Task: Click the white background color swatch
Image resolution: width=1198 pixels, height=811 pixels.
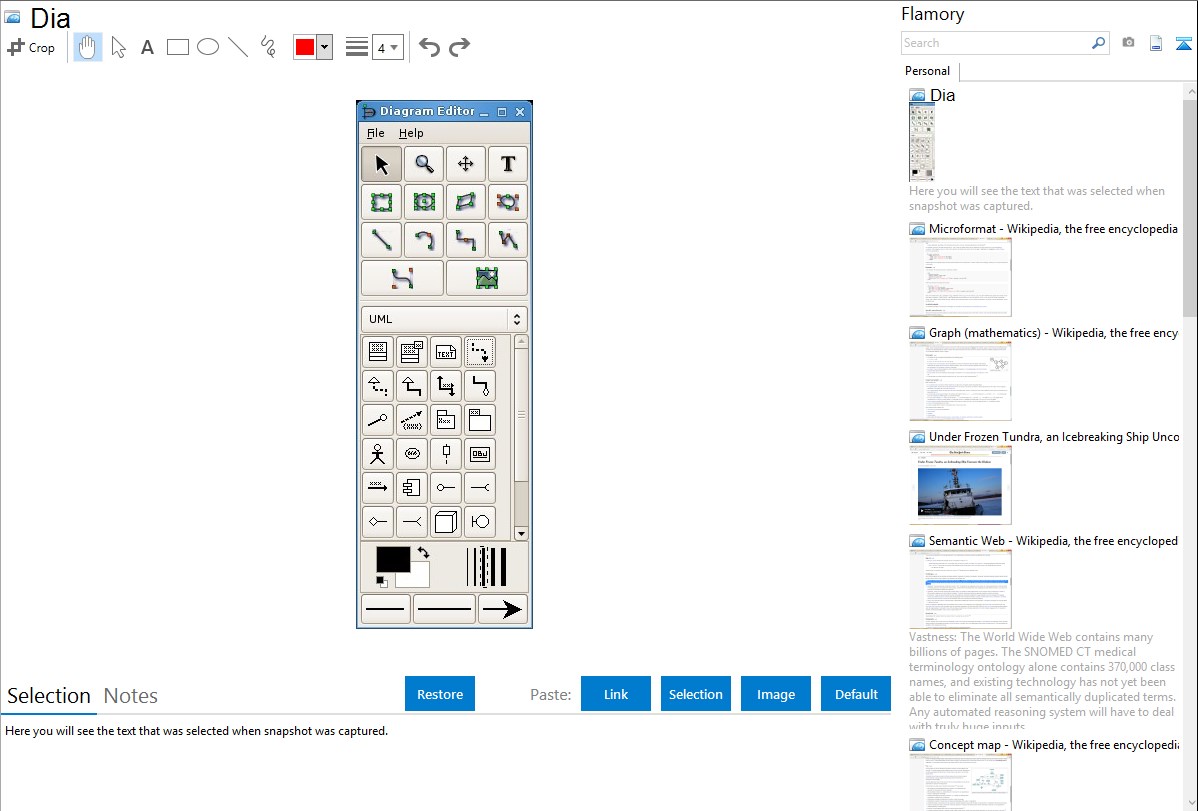Action: tap(419, 578)
